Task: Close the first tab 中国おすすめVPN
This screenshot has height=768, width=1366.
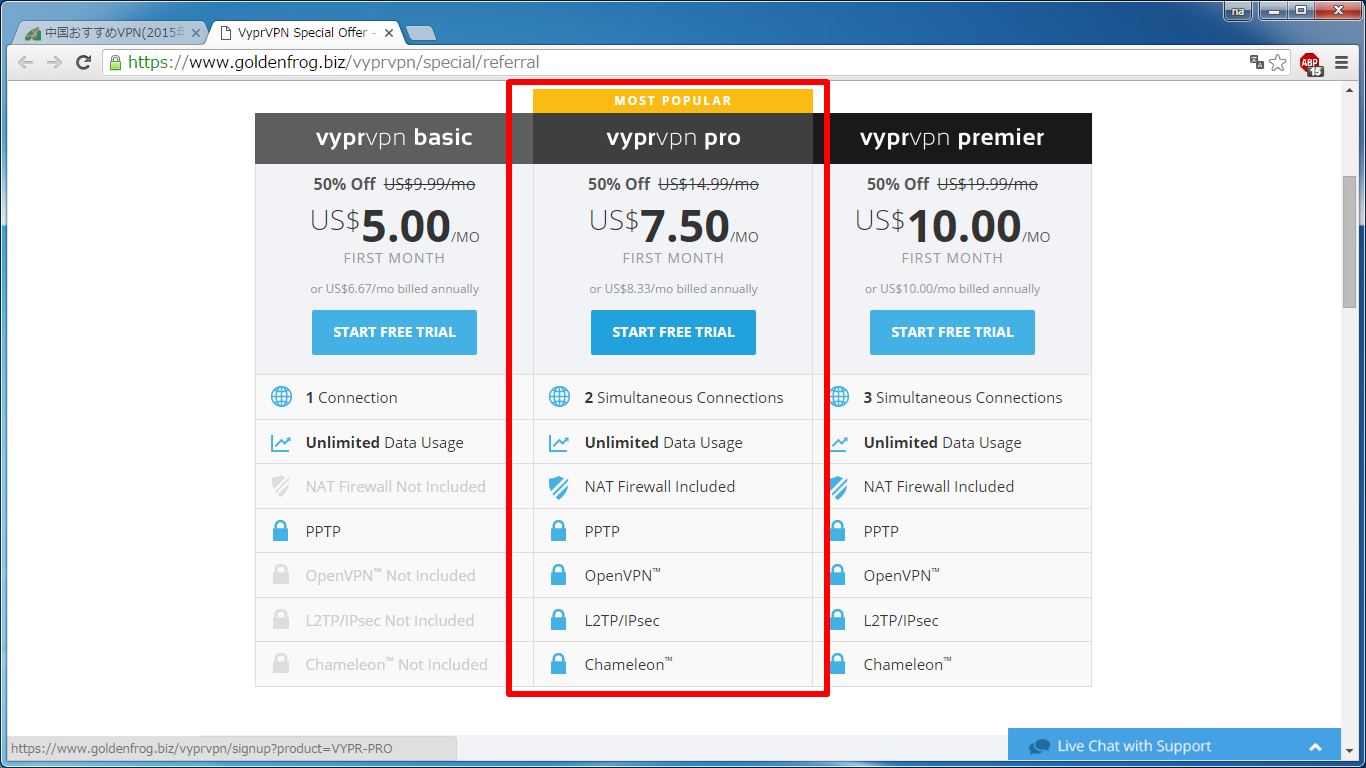Action: pyautogui.click(x=195, y=33)
